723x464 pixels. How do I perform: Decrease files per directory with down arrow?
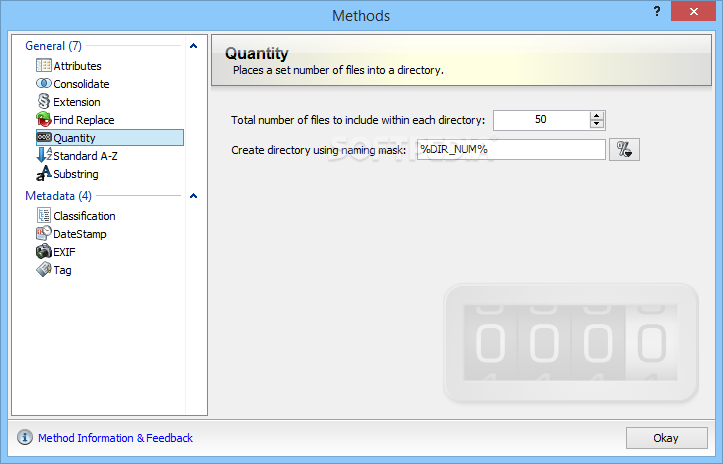coord(597,124)
